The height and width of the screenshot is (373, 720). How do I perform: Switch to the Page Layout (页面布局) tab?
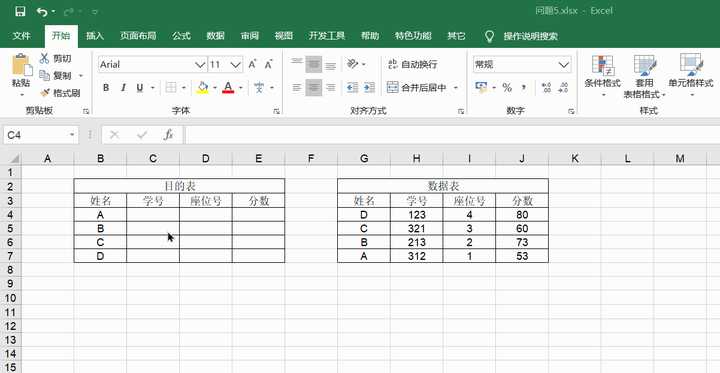[138, 36]
